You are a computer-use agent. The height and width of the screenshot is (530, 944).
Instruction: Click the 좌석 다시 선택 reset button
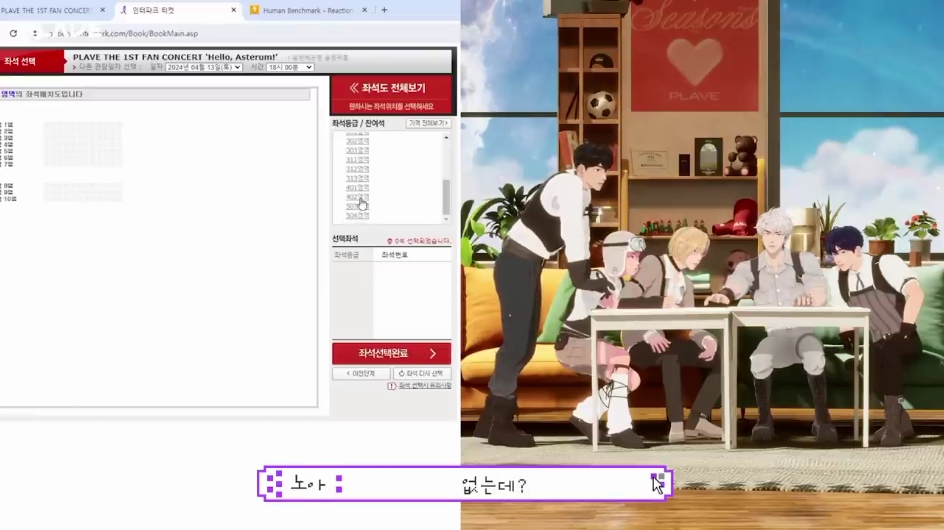pyautogui.click(x=421, y=373)
